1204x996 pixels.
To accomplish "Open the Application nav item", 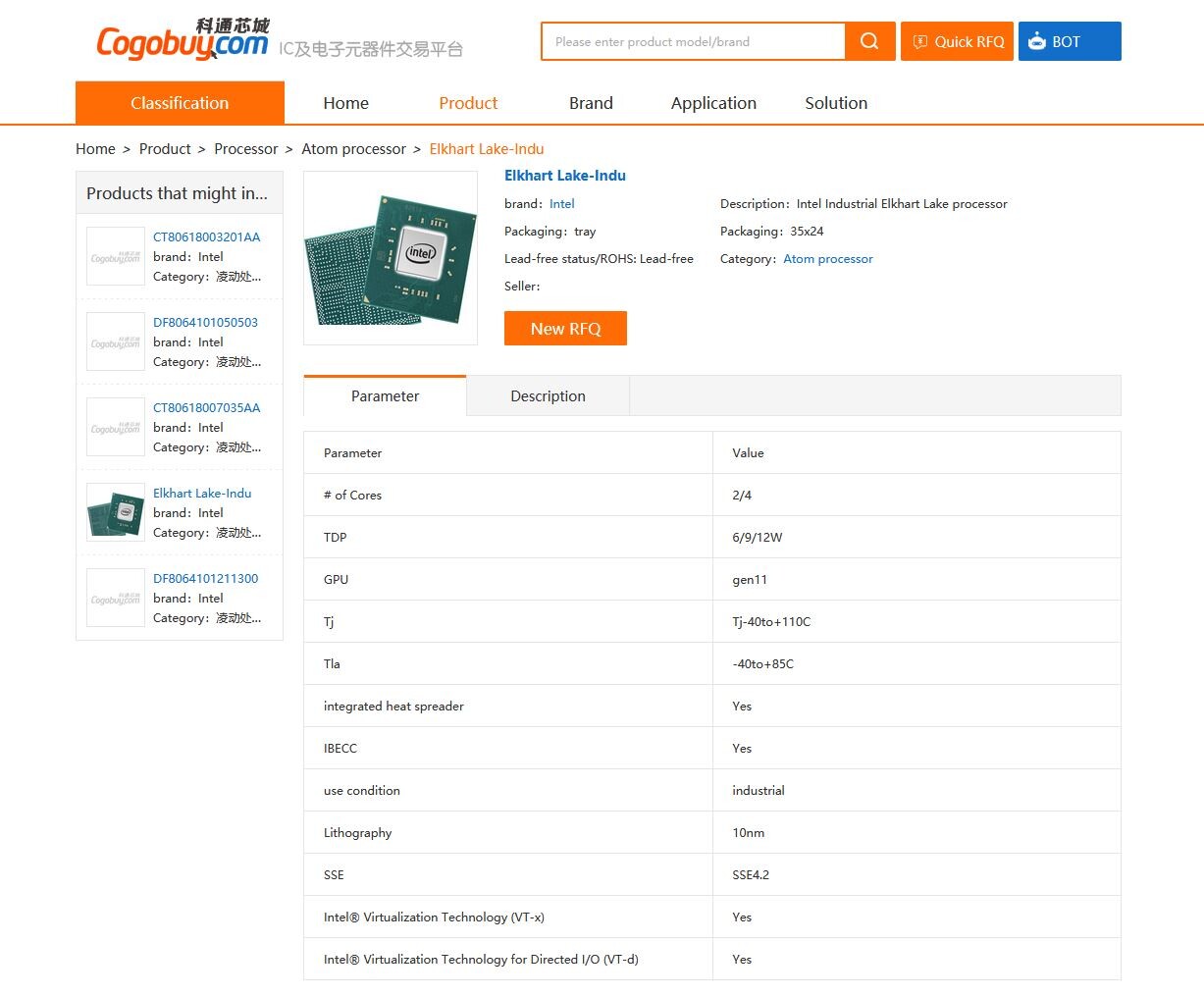I will pos(713,103).
